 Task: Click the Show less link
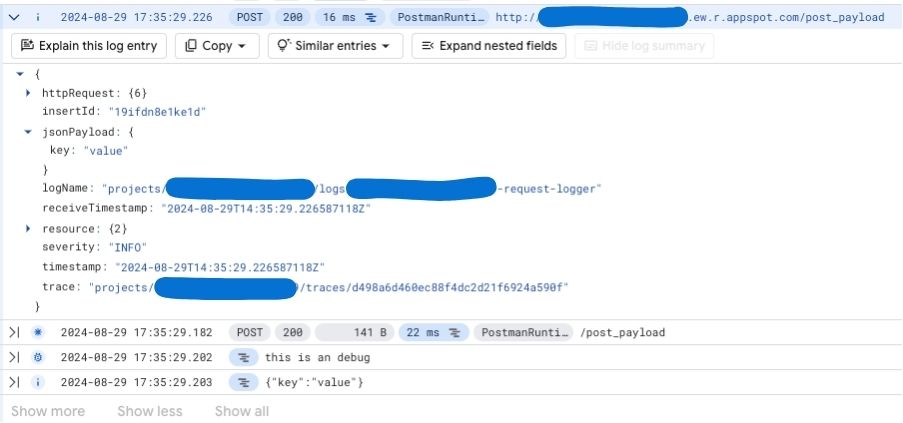[x=150, y=411]
